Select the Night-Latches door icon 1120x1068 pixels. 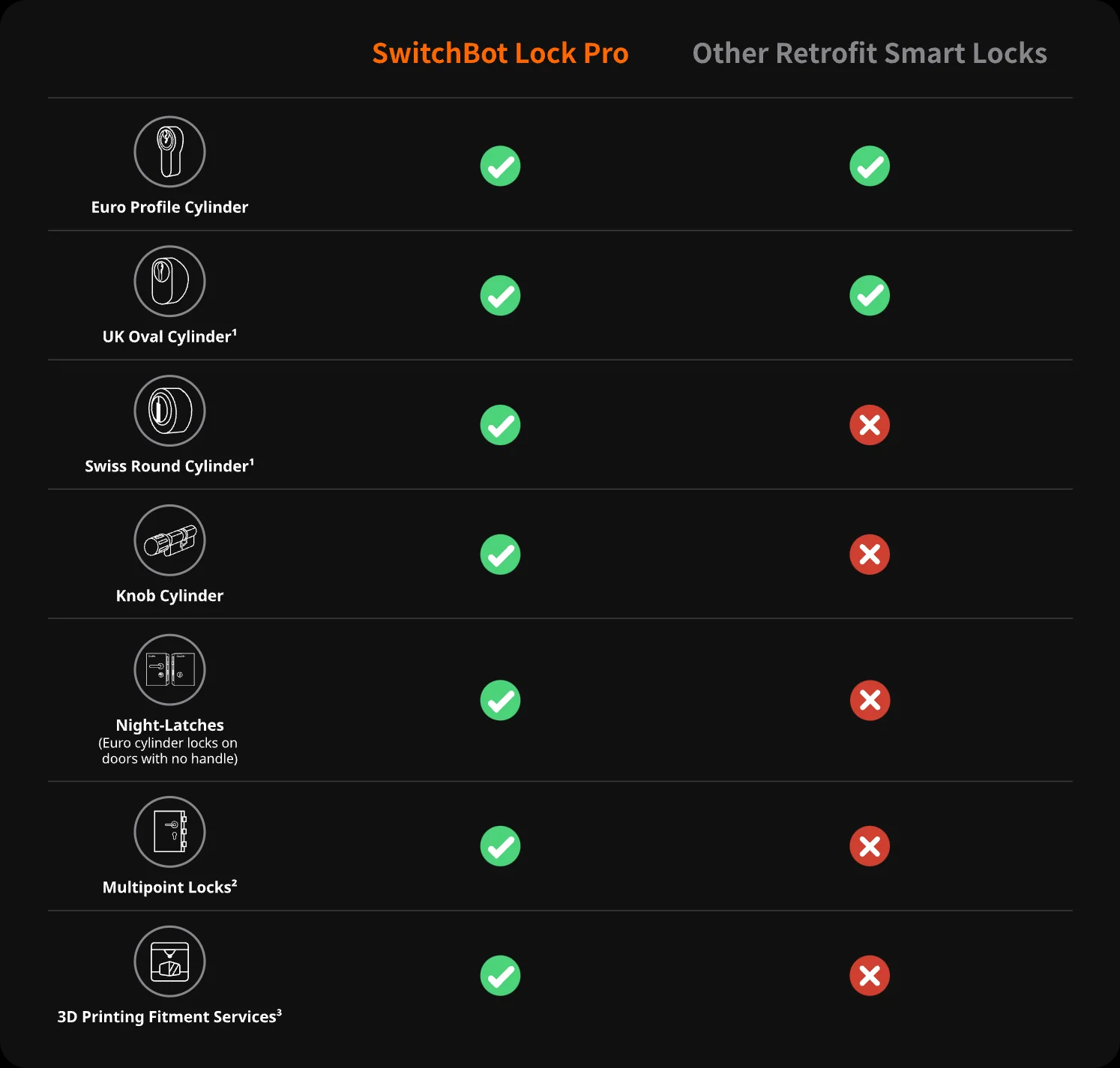pyautogui.click(x=169, y=670)
